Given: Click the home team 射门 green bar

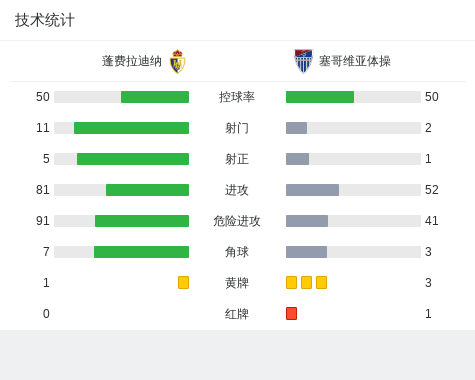Looking at the screenshot, I should tap(131, 128).
